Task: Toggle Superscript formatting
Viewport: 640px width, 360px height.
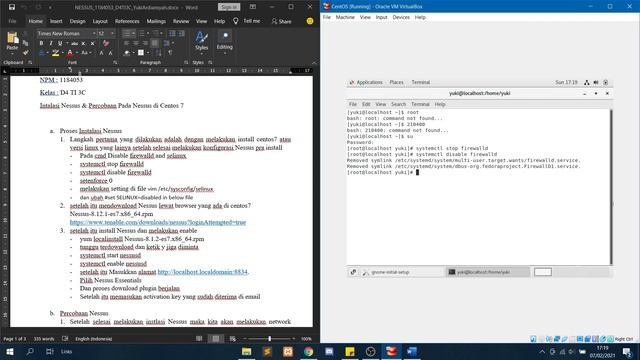Action: [x=93, y=43]
